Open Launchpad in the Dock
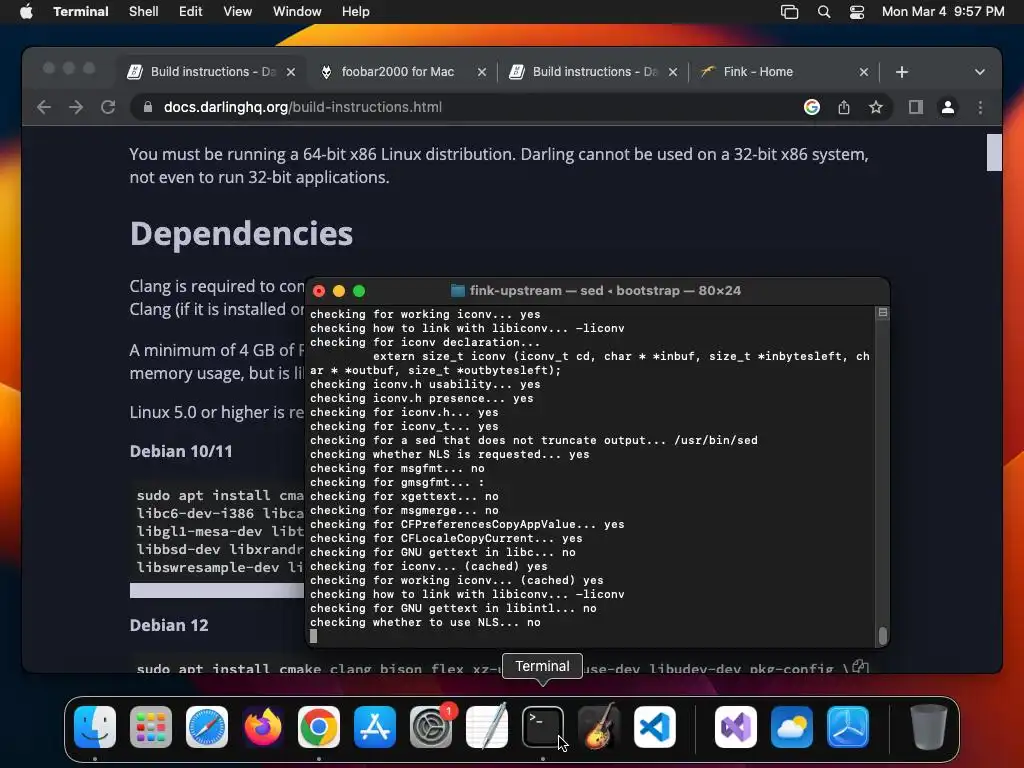Viewport: 1024px width, 768px height. coord(151,727)
